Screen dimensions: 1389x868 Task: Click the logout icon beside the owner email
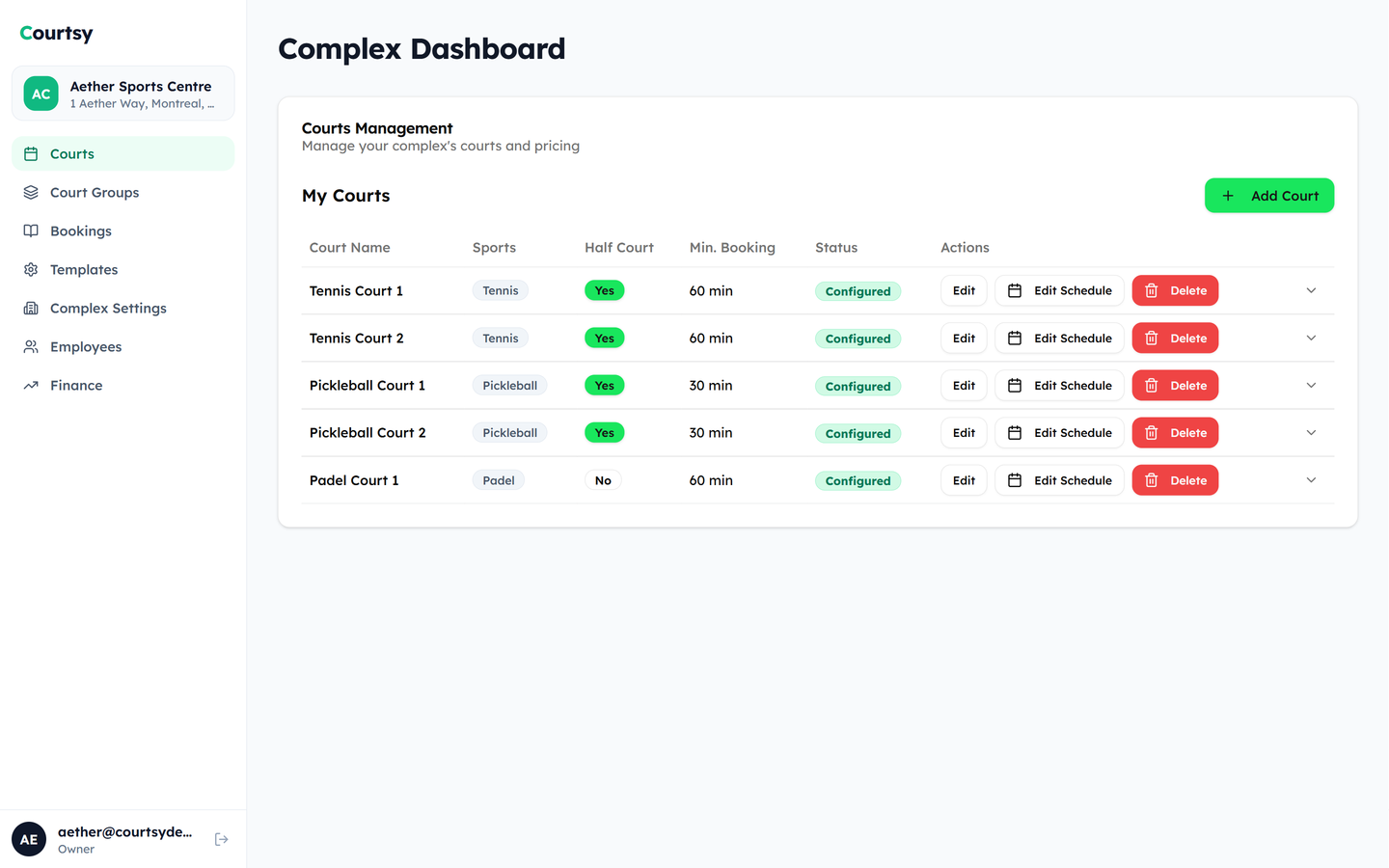tap(222, 839)
